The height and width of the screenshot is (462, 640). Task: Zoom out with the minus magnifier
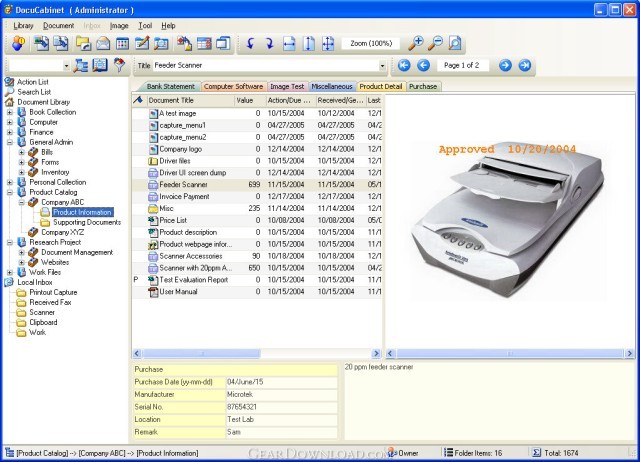coord(436,43)
